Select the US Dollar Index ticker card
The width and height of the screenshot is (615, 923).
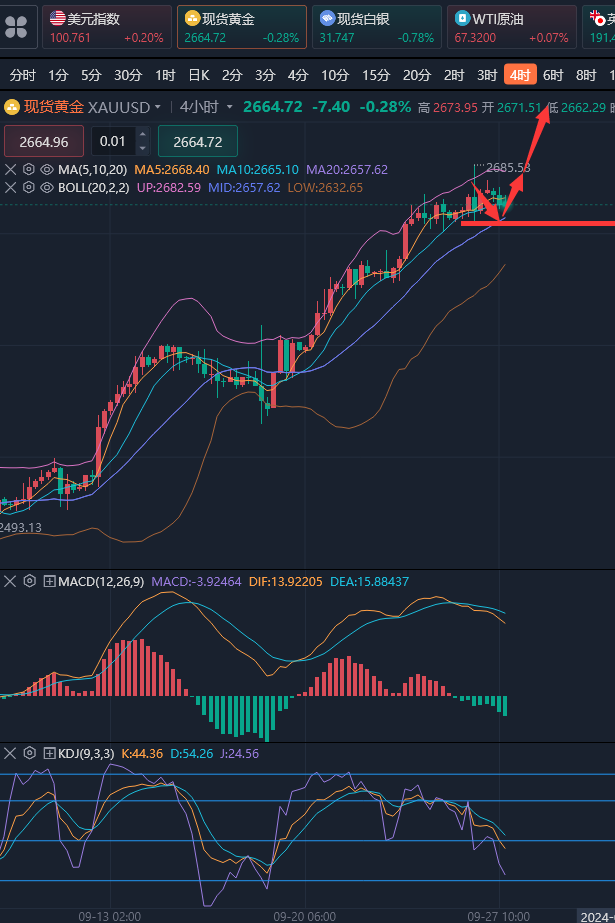(107, 27)
